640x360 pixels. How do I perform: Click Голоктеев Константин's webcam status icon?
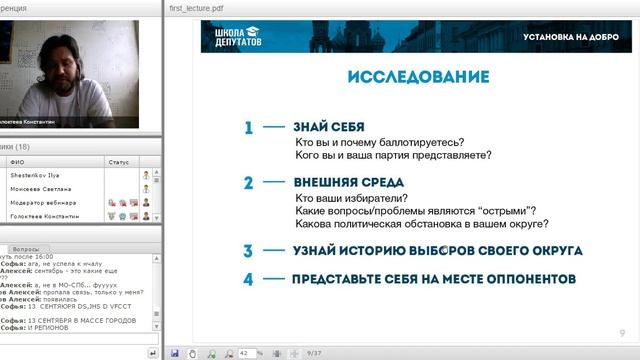point(123,216)
